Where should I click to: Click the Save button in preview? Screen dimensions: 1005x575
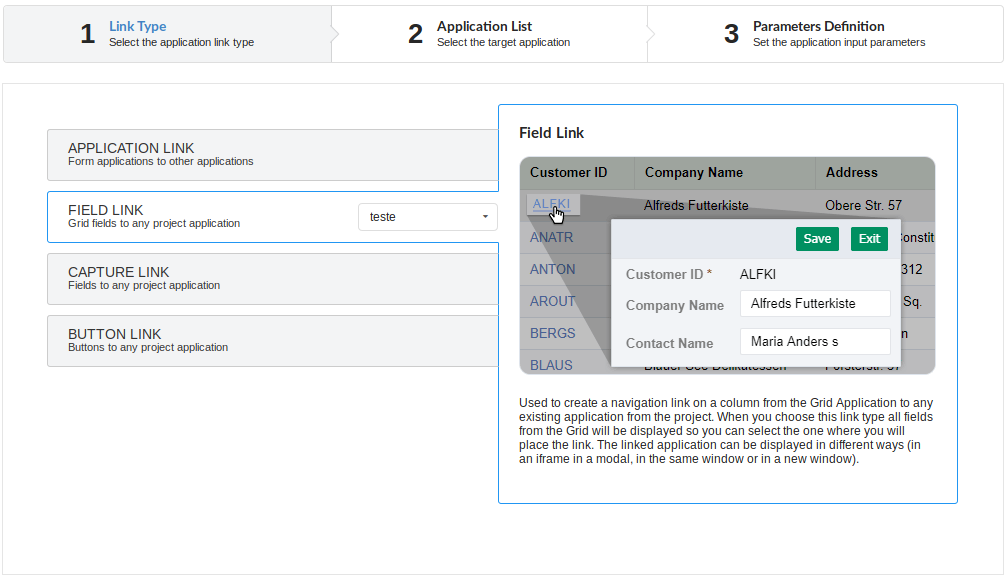[x=817, y=239]
